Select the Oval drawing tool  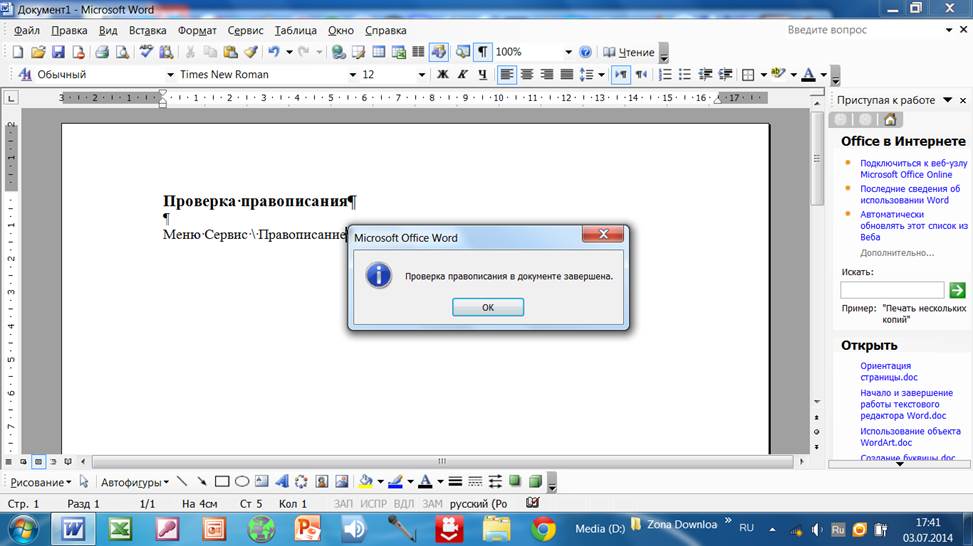(x=242, y=481)
